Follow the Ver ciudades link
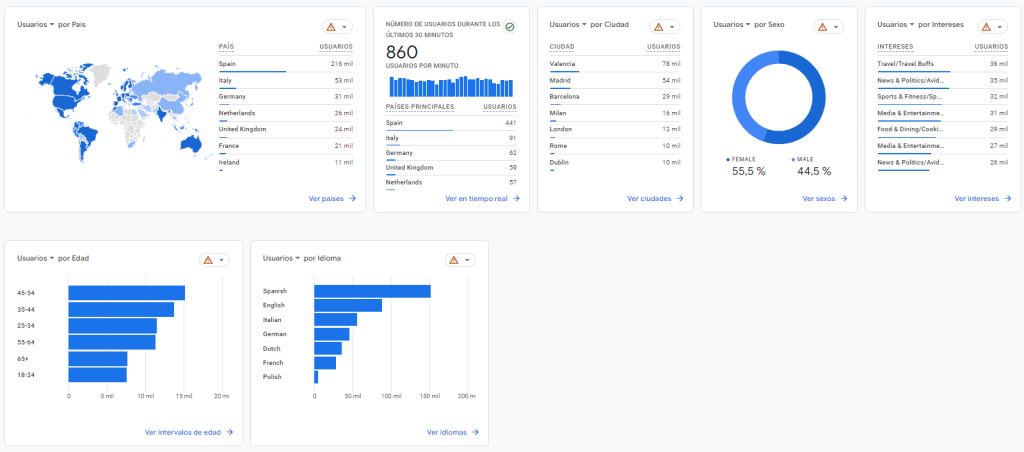The width and height of the screenshot is (1024, 452). click(655, 199)
